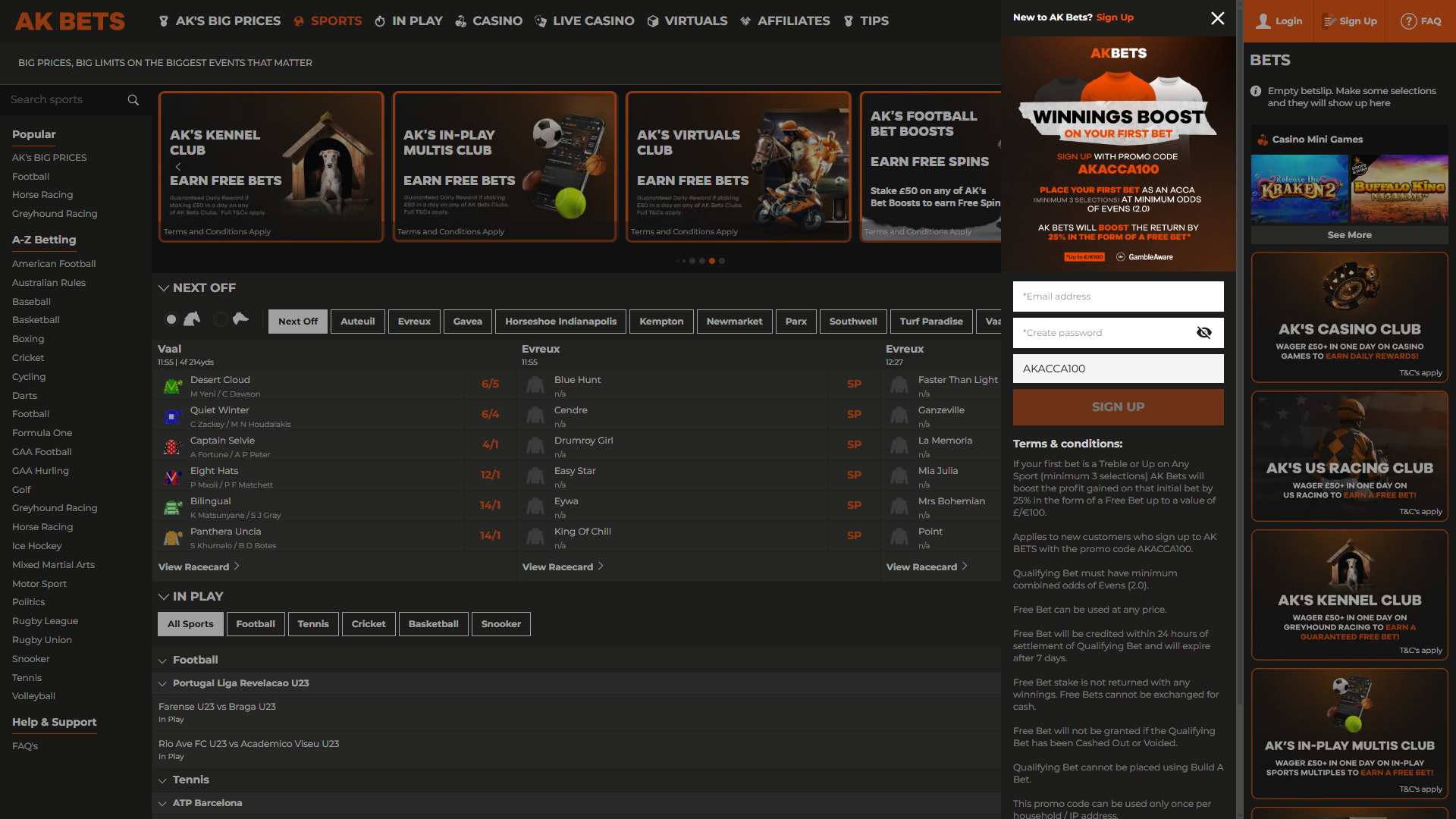Click the search magnifier icon in sports search
The width and height of the screenshot is (1456, 819).
[133, 99]
